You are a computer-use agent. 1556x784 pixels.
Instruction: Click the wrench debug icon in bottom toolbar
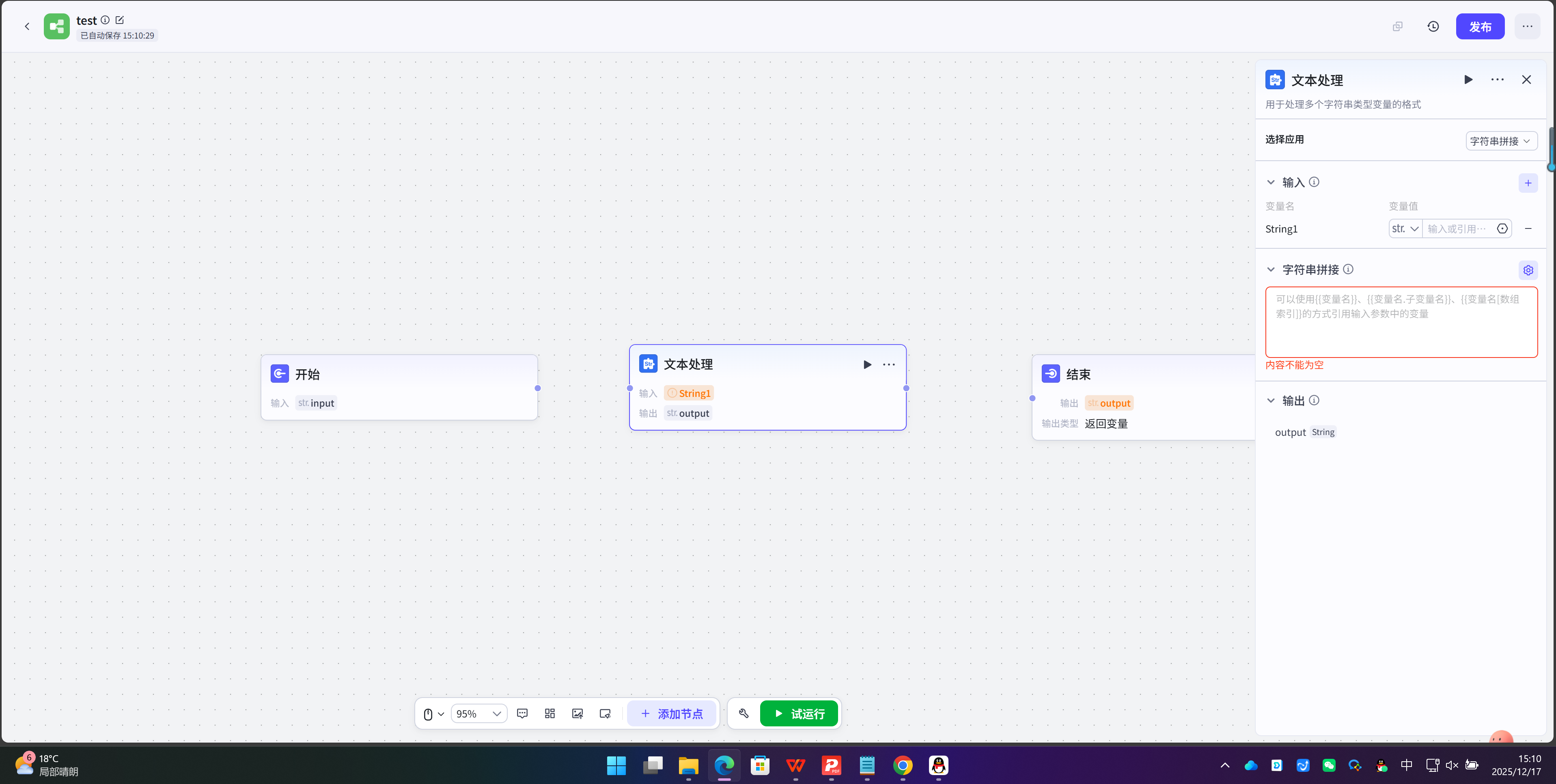click(x=744, y=713)
